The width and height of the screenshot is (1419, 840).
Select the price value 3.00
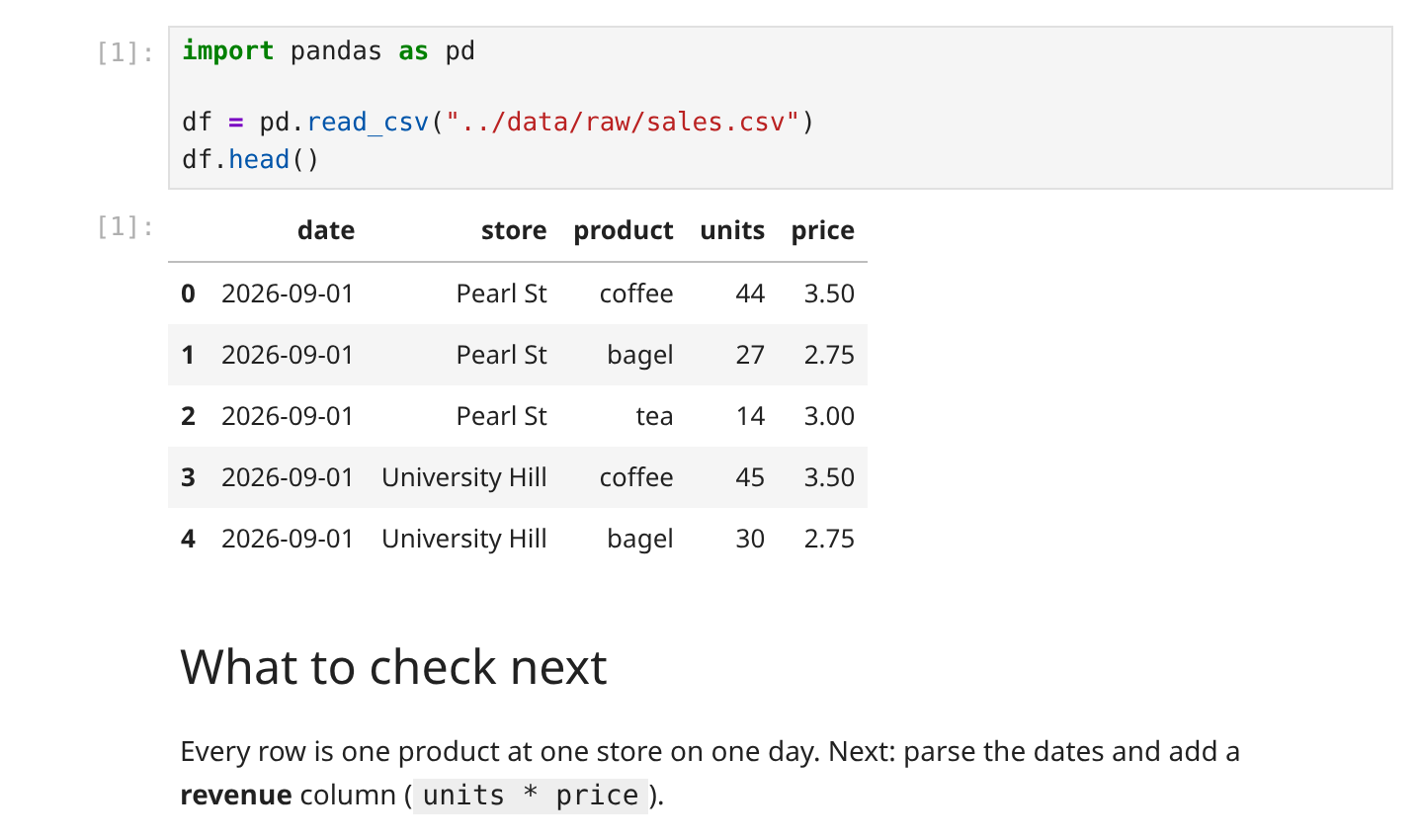(829, 416)
